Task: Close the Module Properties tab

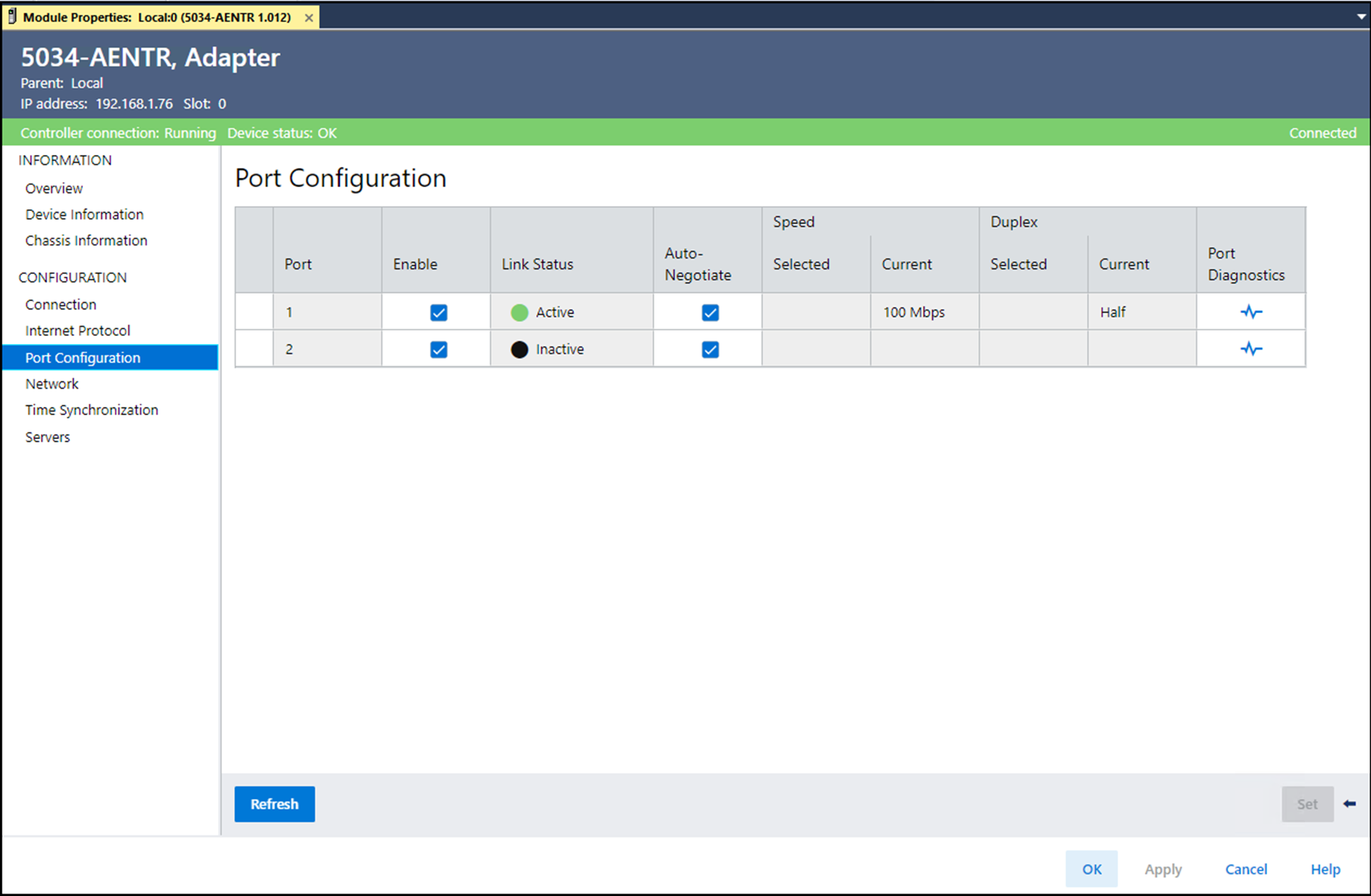Action: pos(309,18)
